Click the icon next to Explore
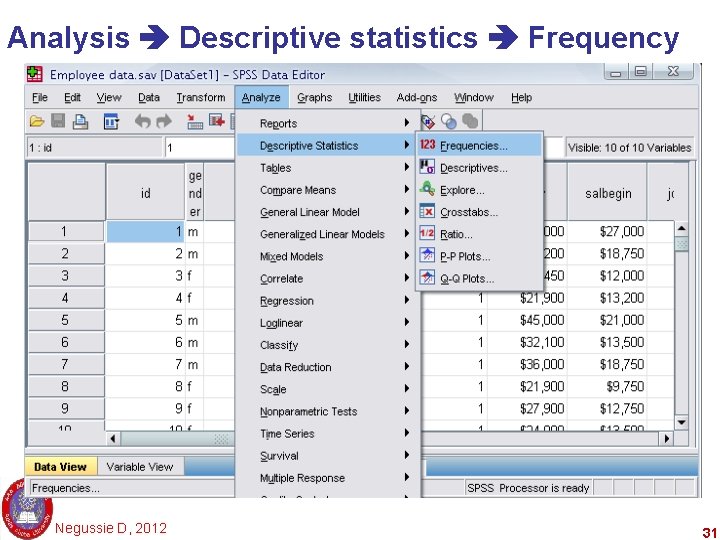 [427, 189]
